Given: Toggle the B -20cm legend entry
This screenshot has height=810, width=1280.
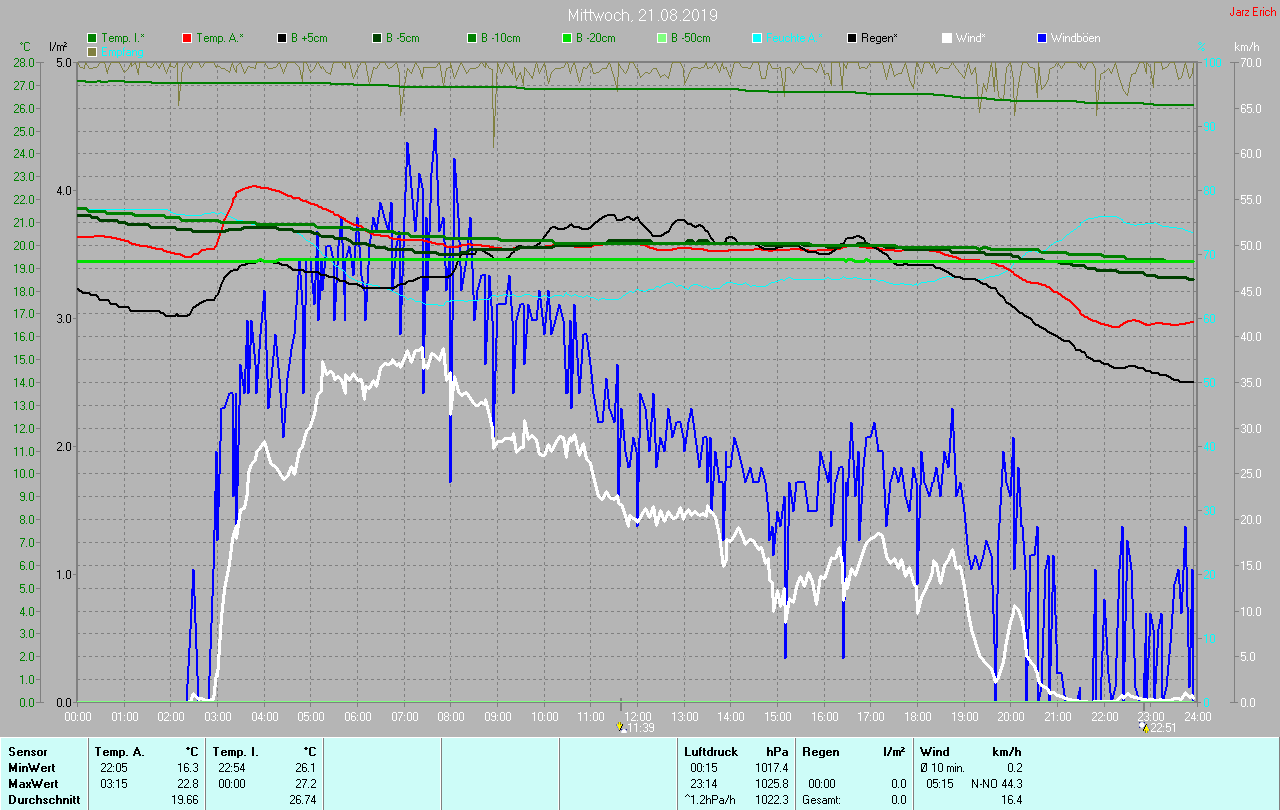Looking at the screenshot, I should [x=567, y=38].
